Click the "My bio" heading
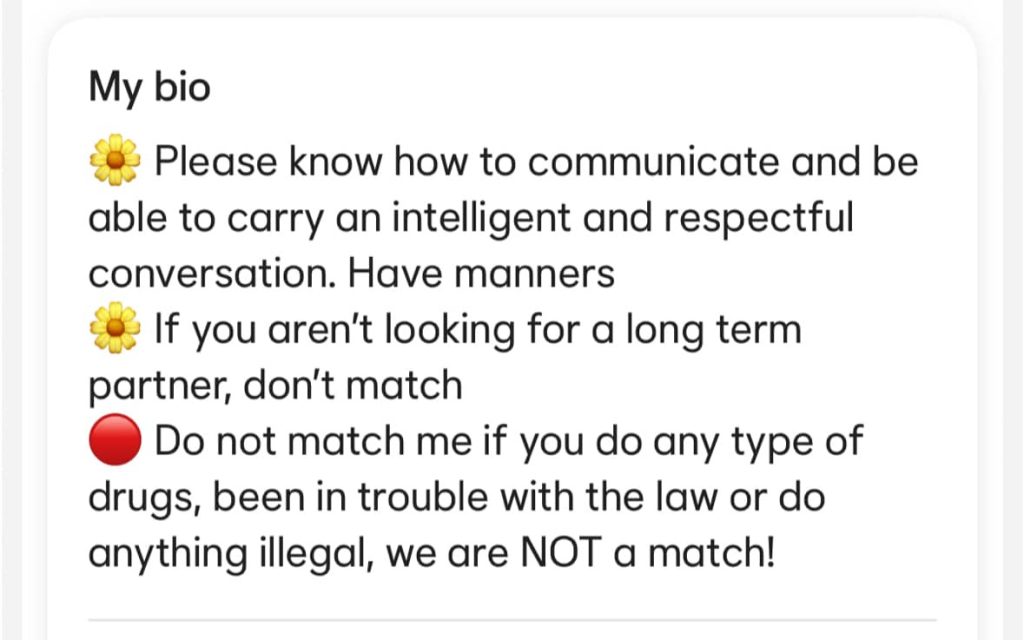The width and height of the screenshot is (1024, 640). [150, 87]
